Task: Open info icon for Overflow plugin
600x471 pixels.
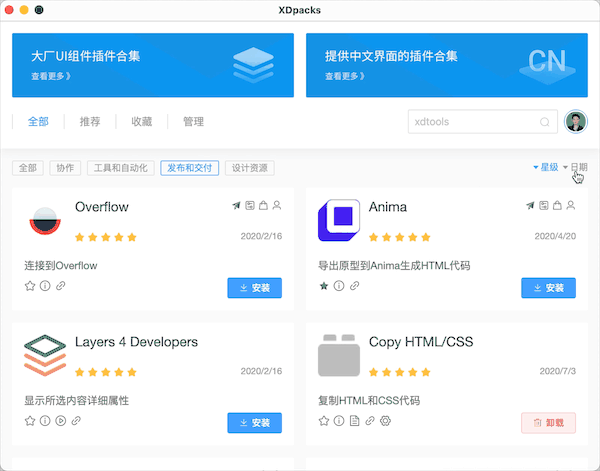Action: point(45,286)
